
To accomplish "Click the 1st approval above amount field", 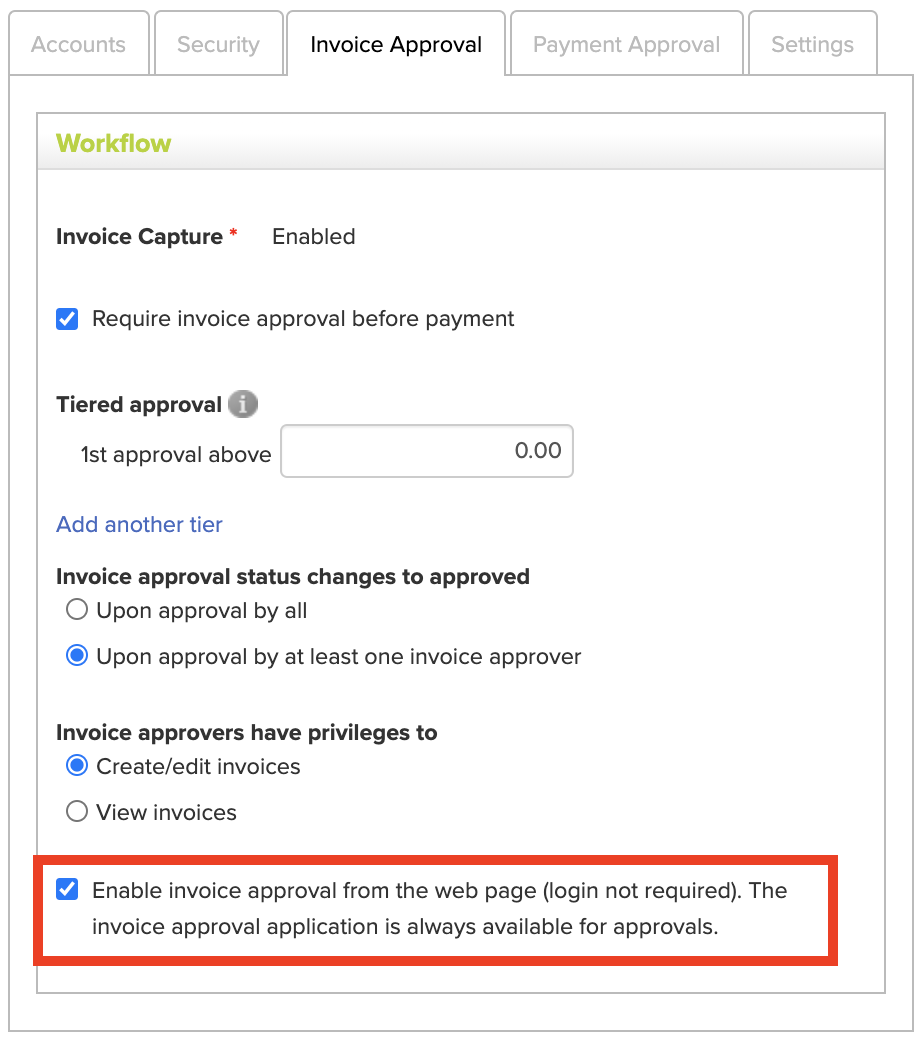I will click(427, 451).
